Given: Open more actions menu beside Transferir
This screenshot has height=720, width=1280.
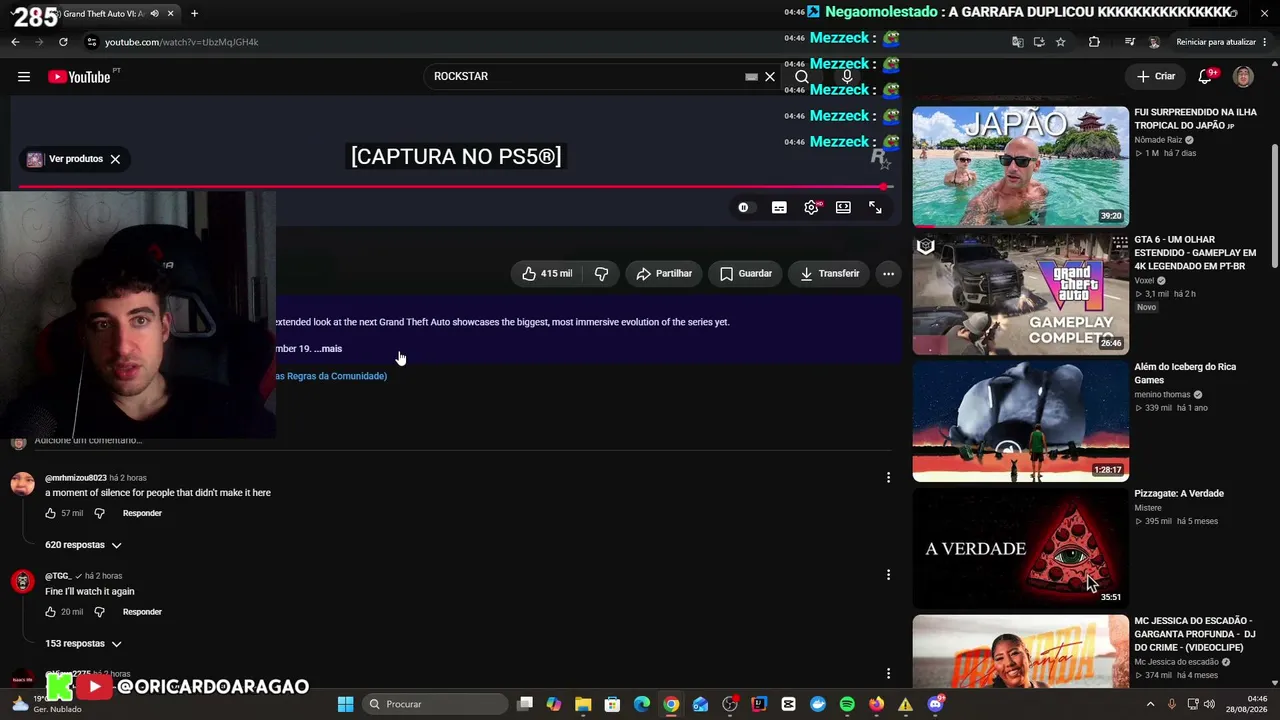Looking at the screenshot, I should [x=888, y=273].
